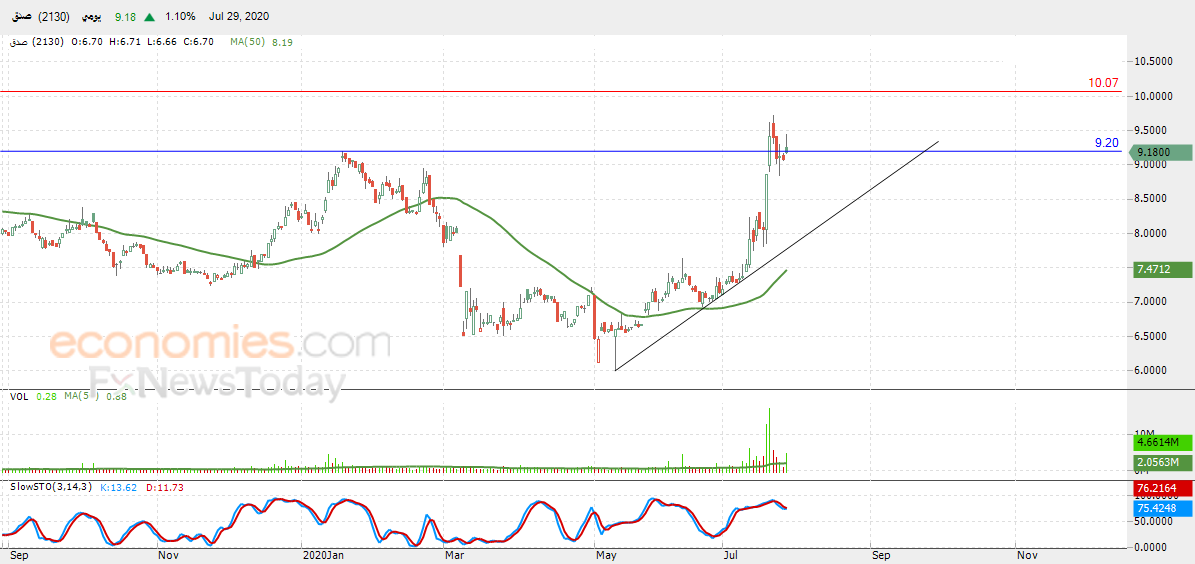Click the 9.20 blue support level label

pos(1107,143)
